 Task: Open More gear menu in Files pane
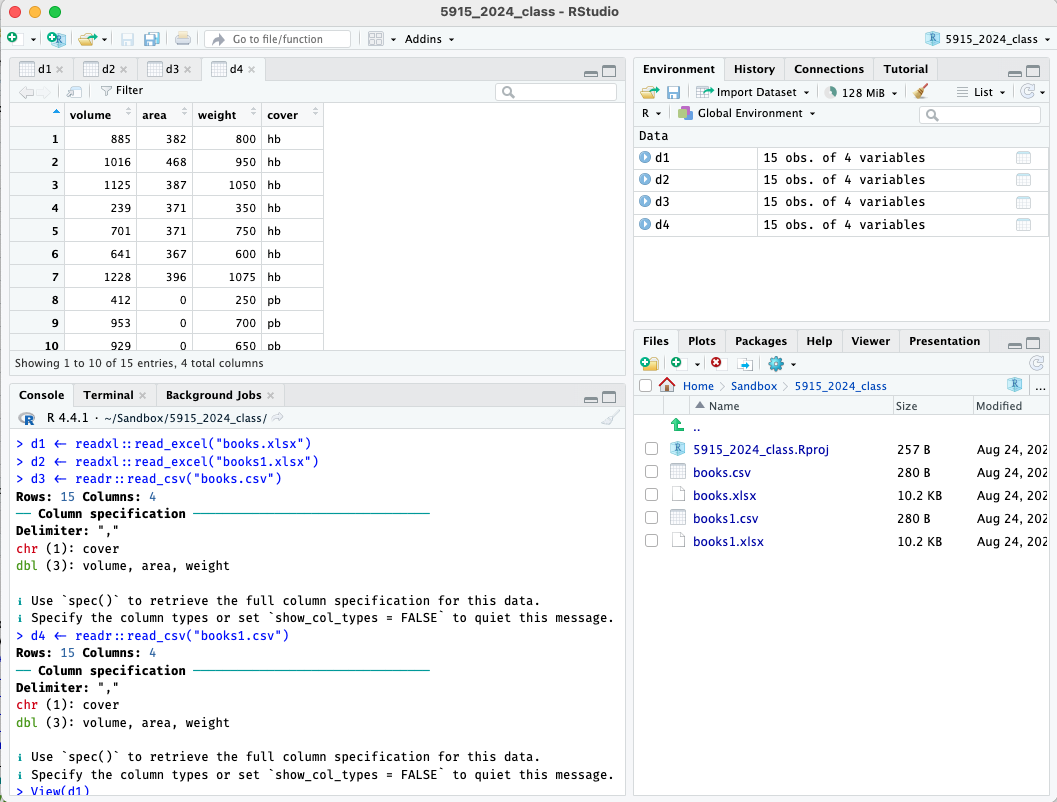[x=782, y=364]
